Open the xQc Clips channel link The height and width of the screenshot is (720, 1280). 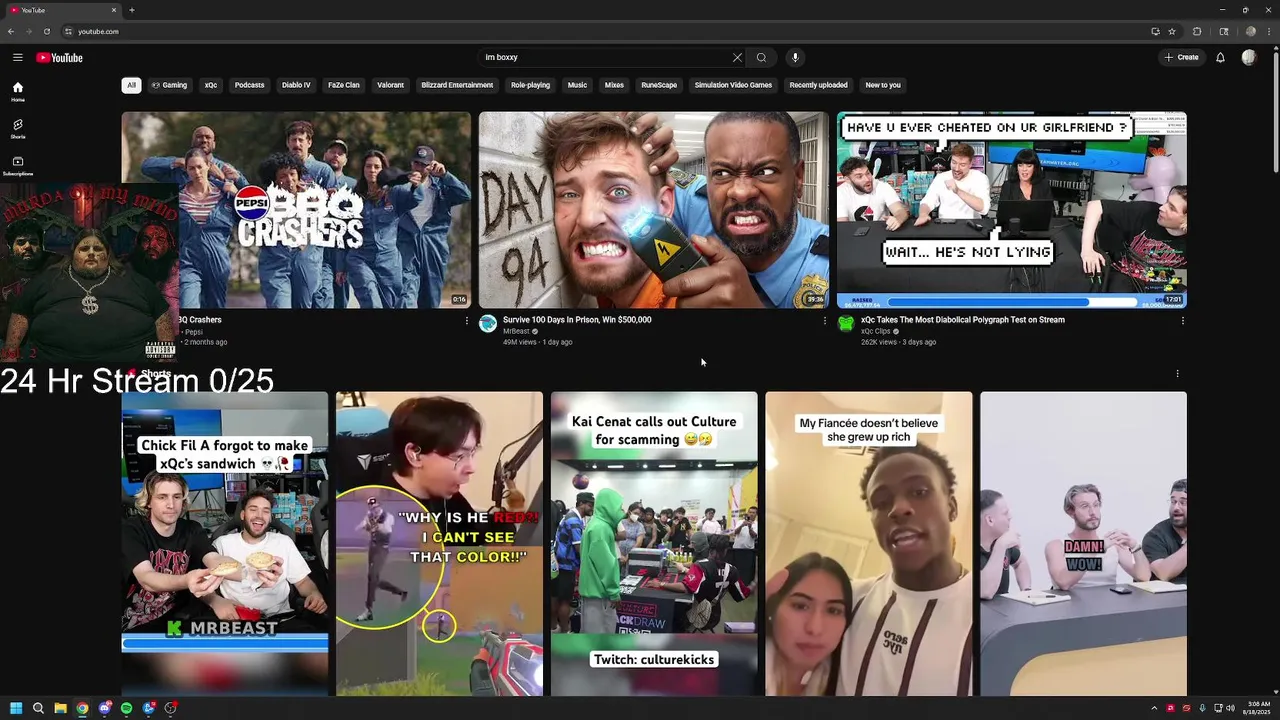[875, 331]
